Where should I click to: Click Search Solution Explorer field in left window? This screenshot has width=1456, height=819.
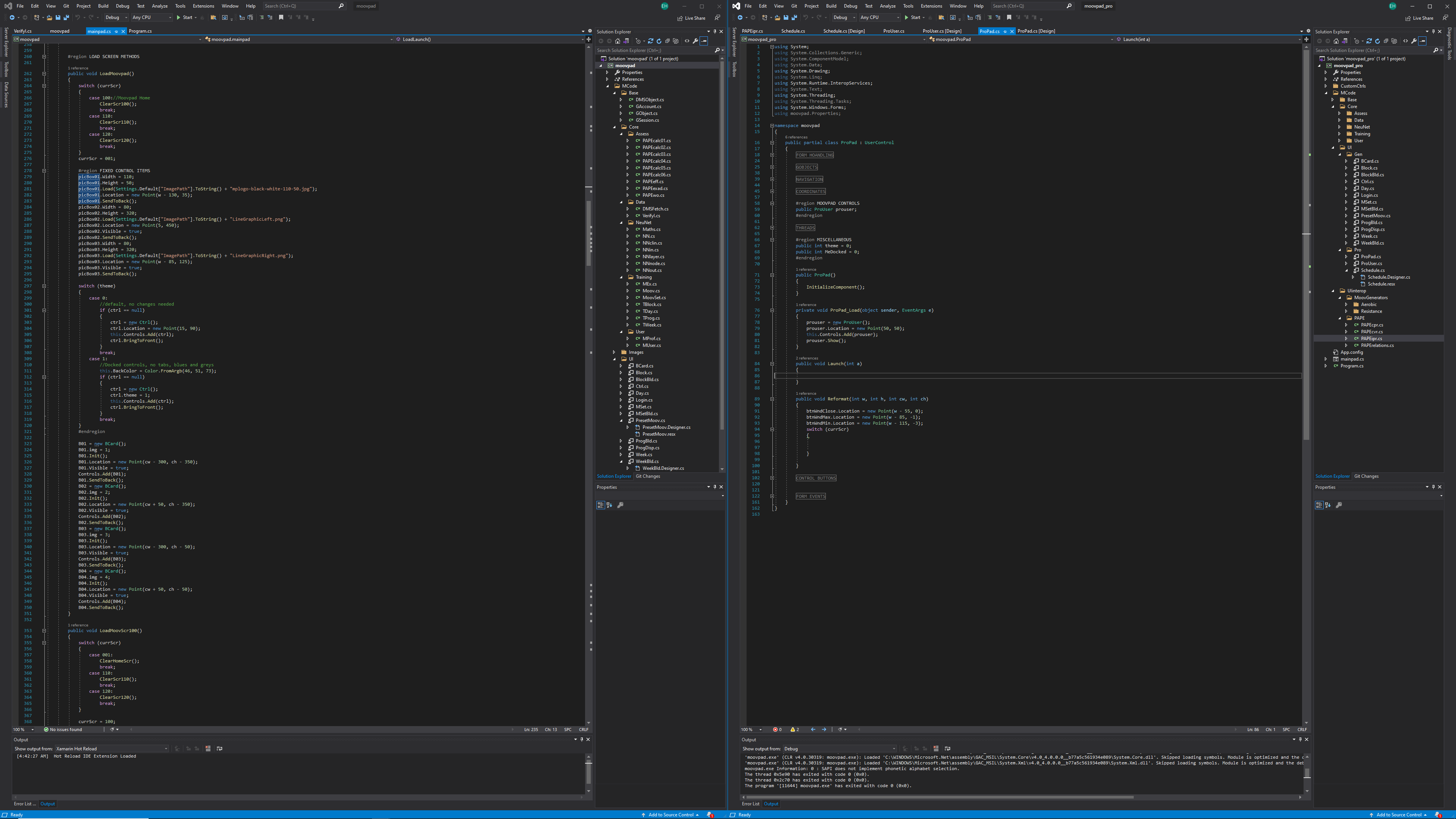(654, 50)
